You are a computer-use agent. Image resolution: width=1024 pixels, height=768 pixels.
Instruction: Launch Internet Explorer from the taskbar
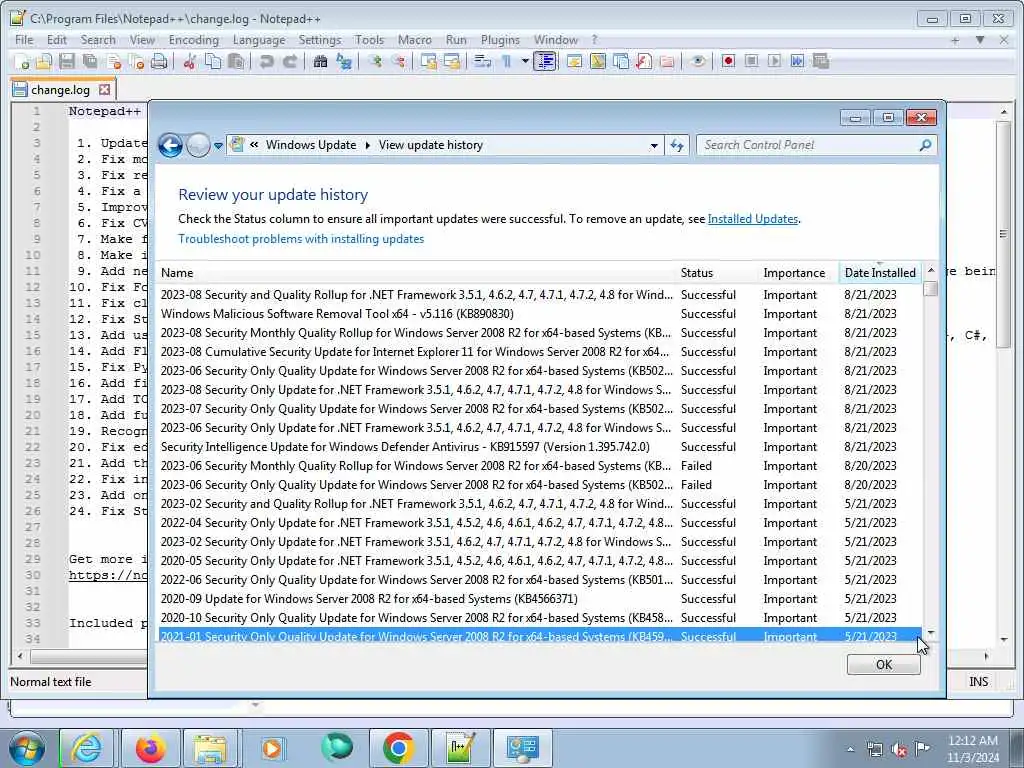click(86, 748)
